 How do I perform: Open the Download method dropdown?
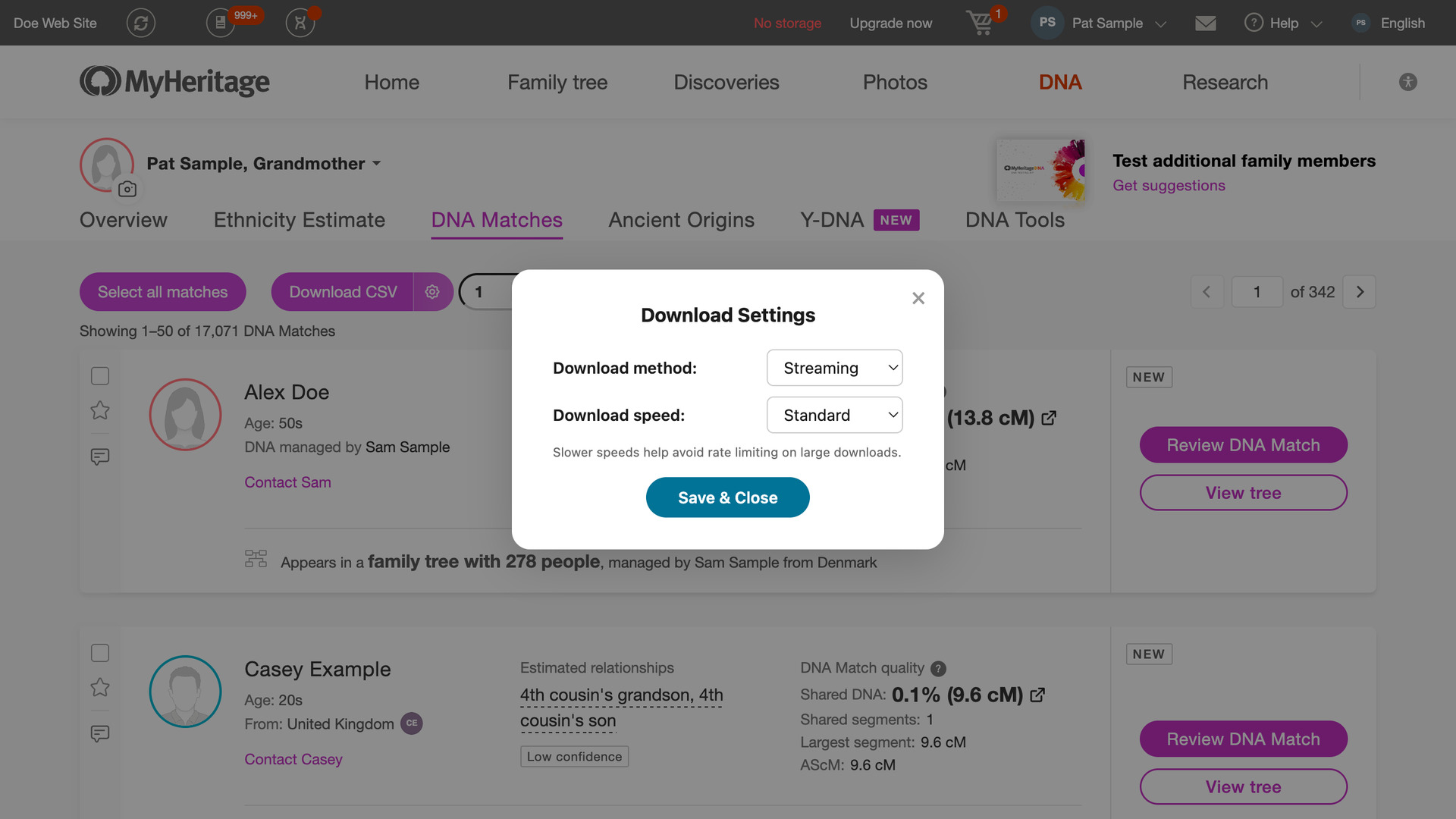835,368
